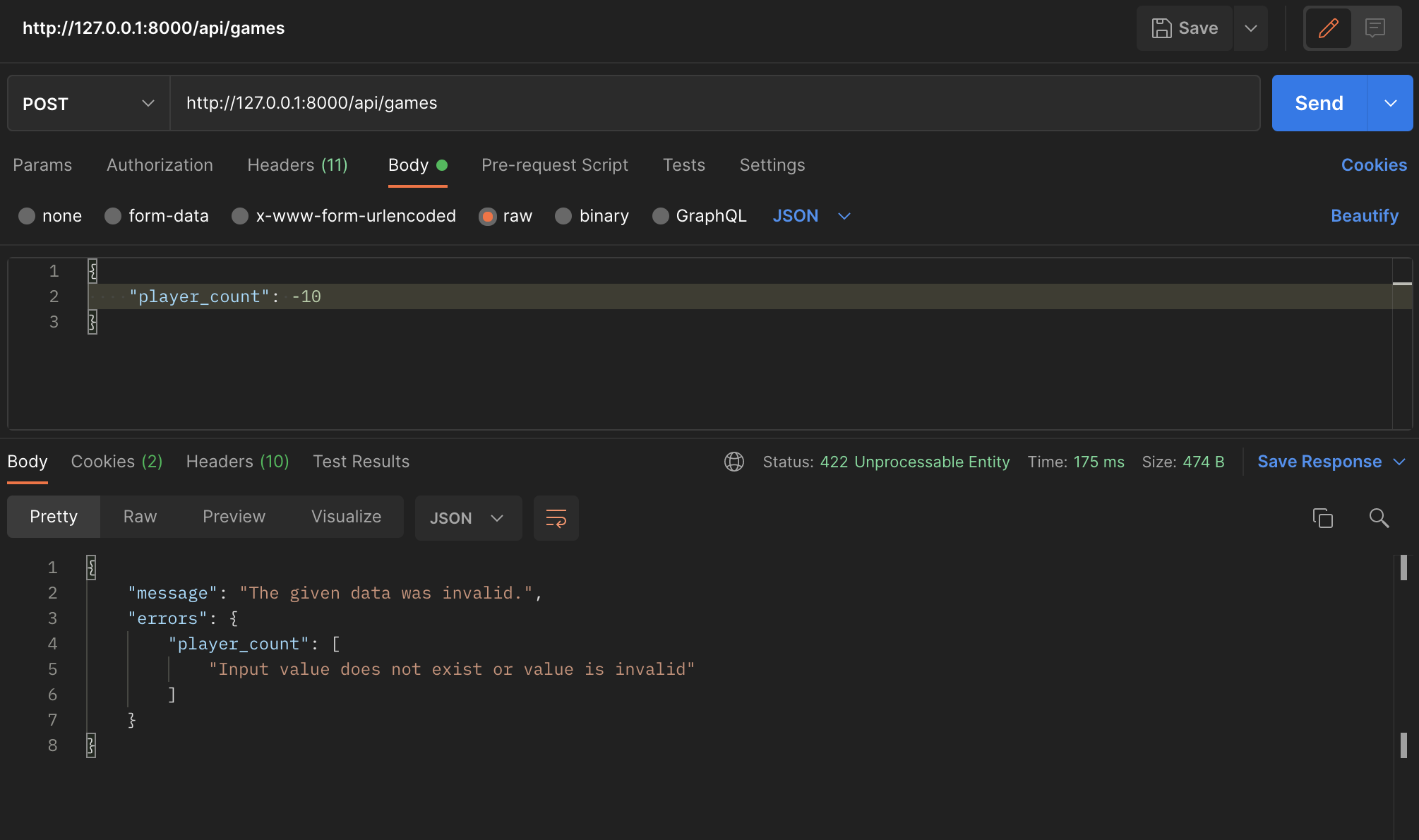The width and height of the screenshot is (1419, 840).
Task: Open the Pre-request Script tab
Action: (x=554, y=165)
